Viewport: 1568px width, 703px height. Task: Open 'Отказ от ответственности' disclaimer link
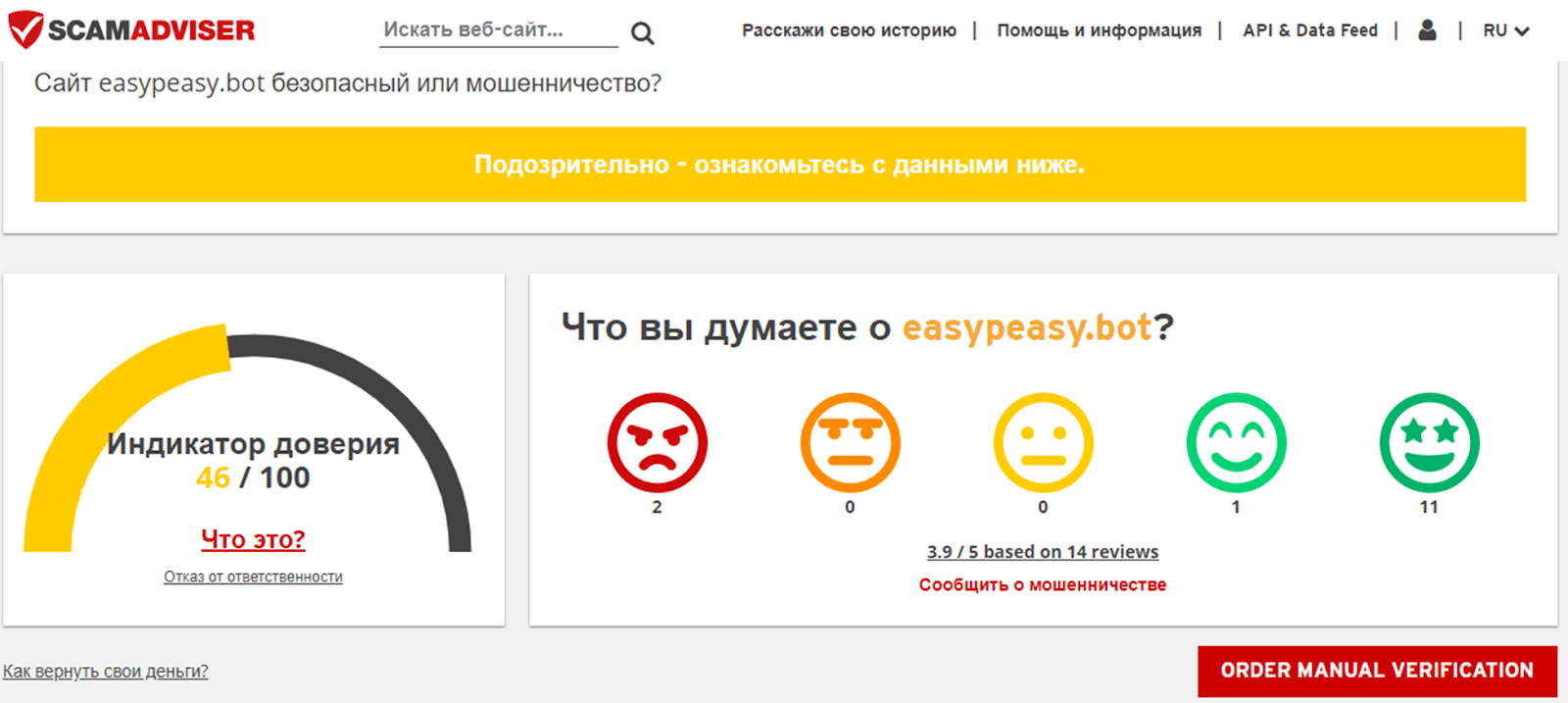pyautogui.click(x=253, y=577)
